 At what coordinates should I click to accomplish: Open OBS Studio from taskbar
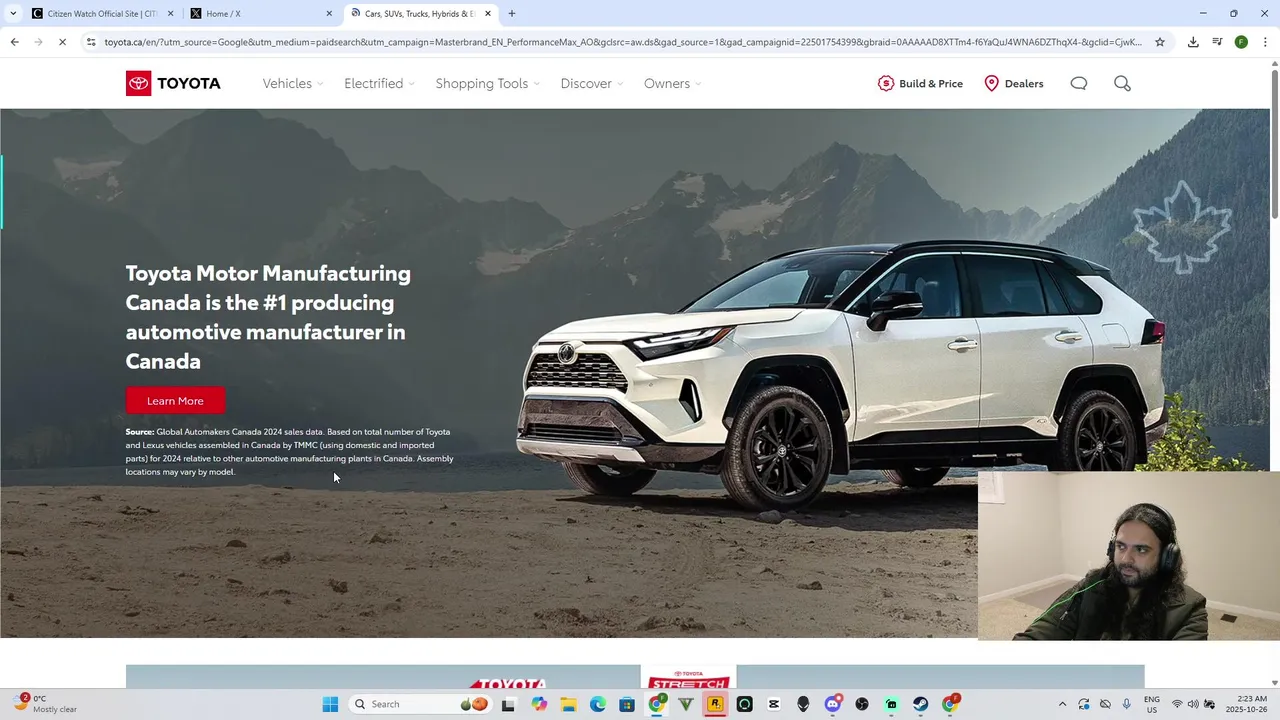click(x=862, y=704)
